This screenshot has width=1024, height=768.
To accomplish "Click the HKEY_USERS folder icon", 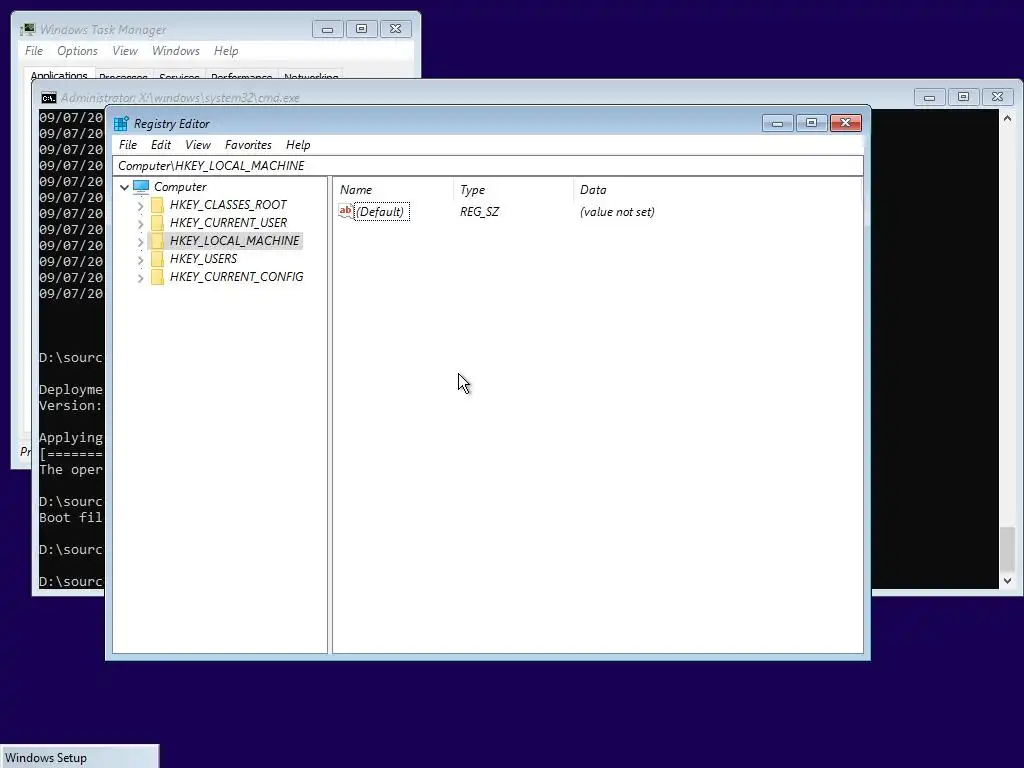I will click(157, 259).
